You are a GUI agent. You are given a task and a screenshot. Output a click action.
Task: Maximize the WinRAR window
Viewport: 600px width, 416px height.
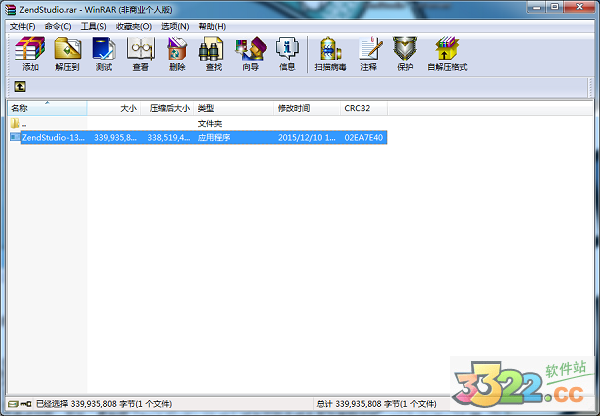point(554,7)
